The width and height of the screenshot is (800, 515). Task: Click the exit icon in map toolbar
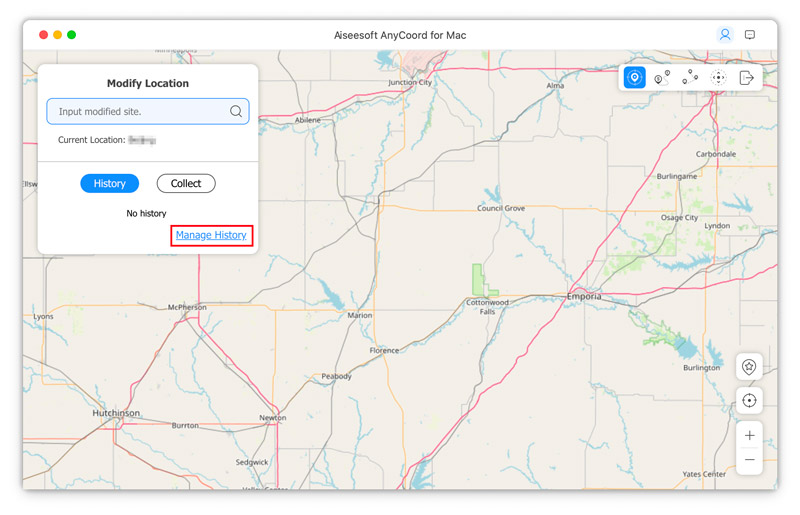(746, 78)
